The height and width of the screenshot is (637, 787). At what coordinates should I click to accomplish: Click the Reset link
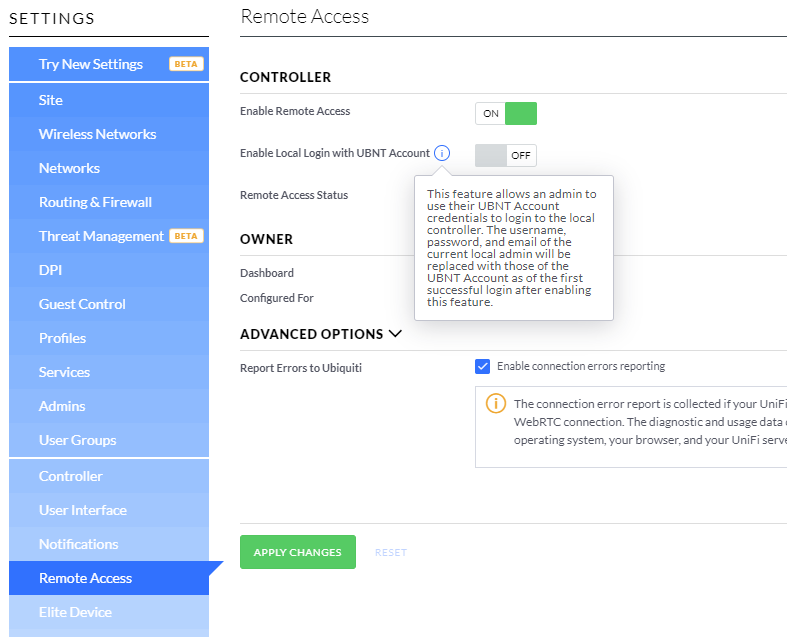click(x=390, y=552)
